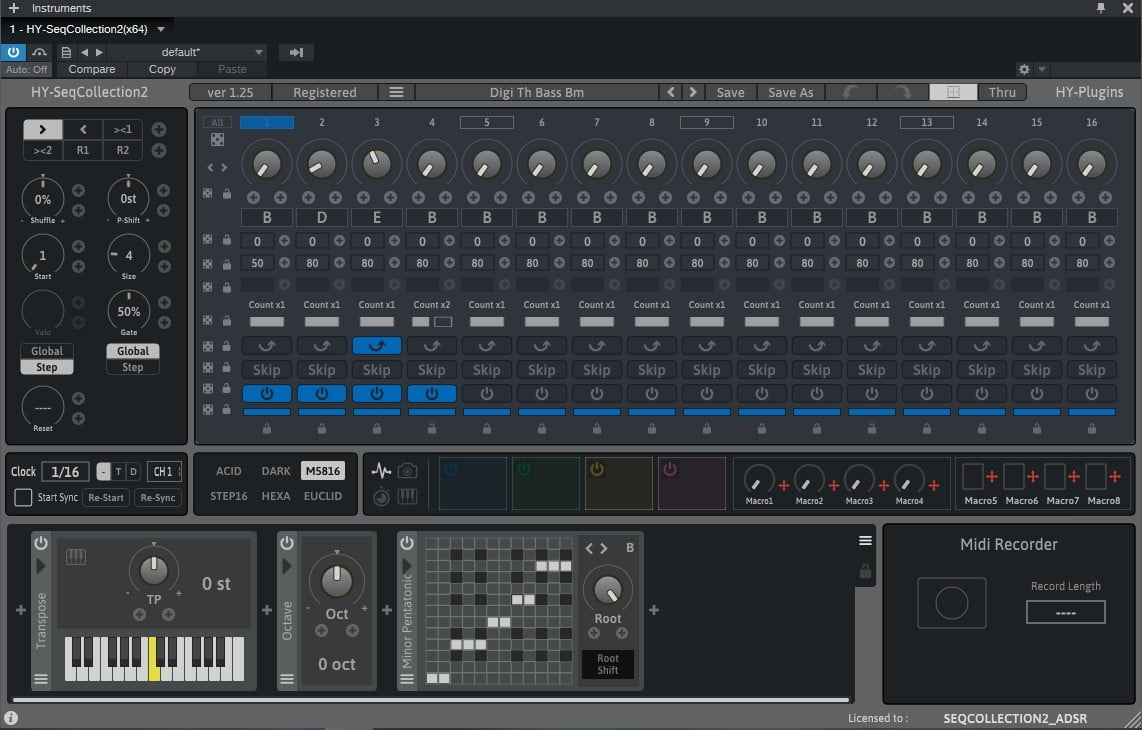Select the ACID sequencer tab
The width and height of the screenshot is (1142, 730).
[x=229, y=471]
